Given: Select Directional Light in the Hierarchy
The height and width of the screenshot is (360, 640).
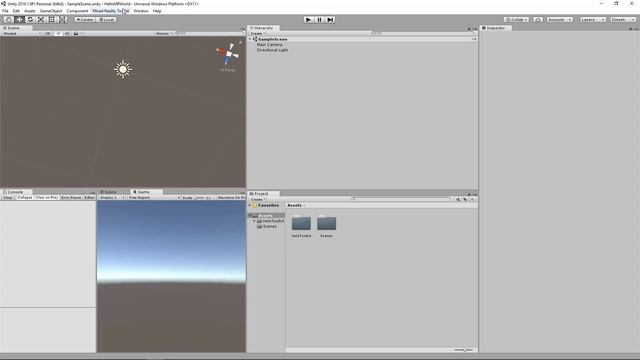Looking at the screenshot, I should (272, 50).
